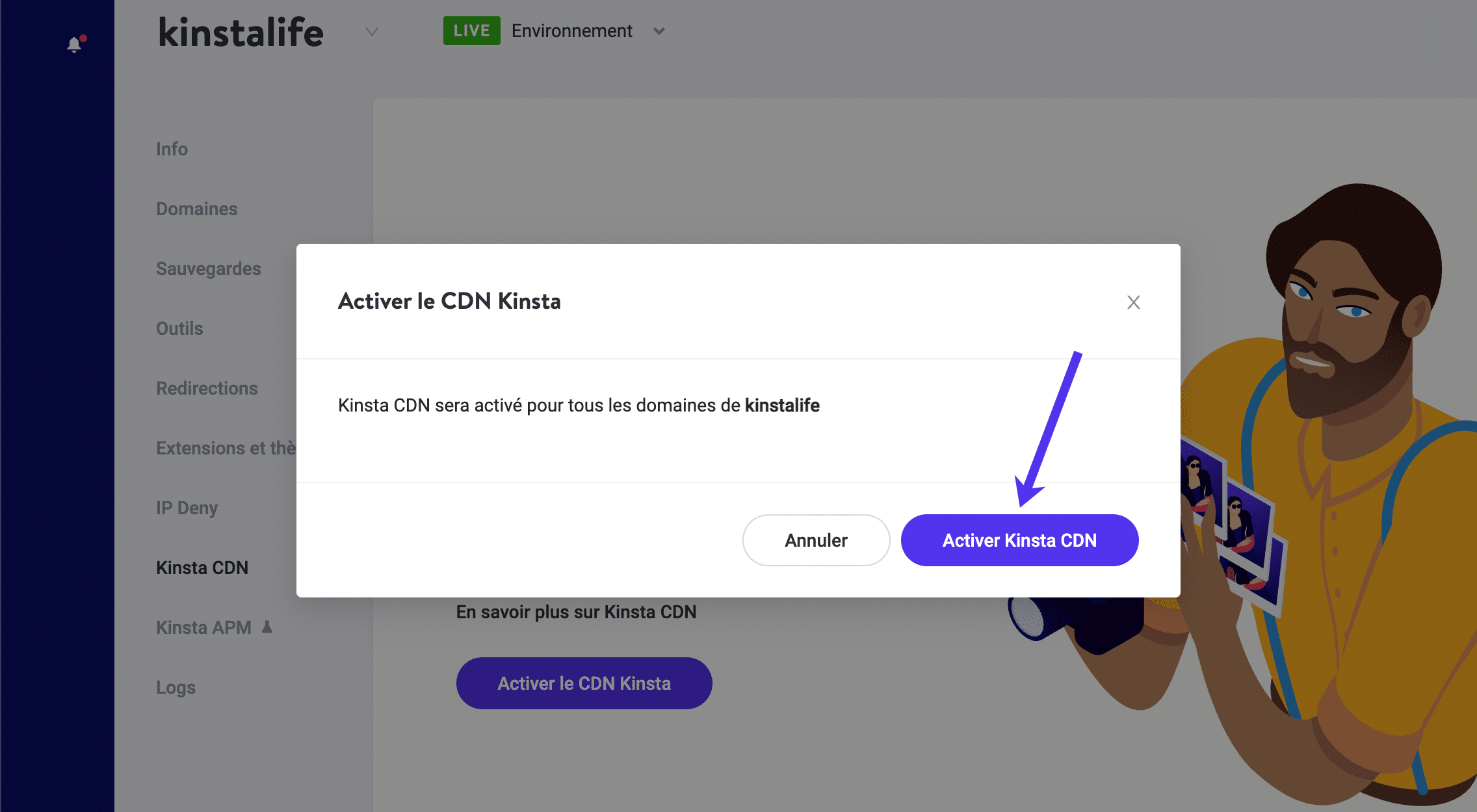This screenshot has width=1477, height=812.
Task: Open the En savoir plus sur Kinsta CDN link
Action: (x=576, y=611)
